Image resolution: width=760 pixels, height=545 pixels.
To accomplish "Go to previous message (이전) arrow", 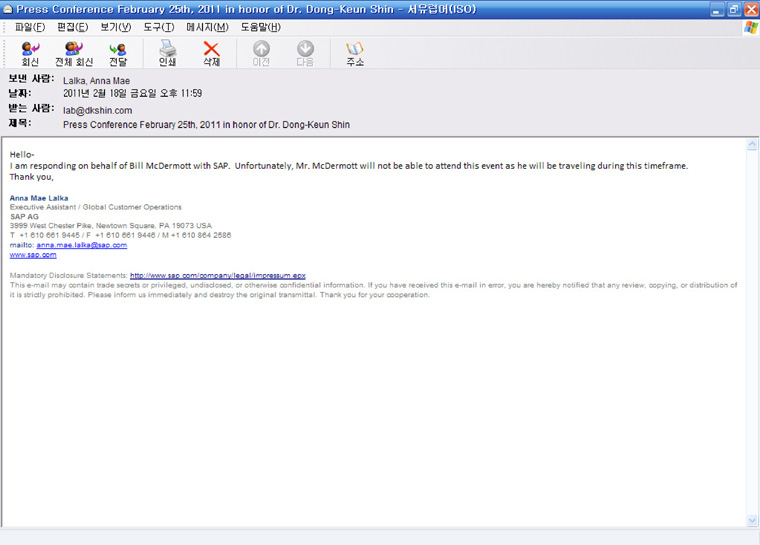I will click(261, 49).
